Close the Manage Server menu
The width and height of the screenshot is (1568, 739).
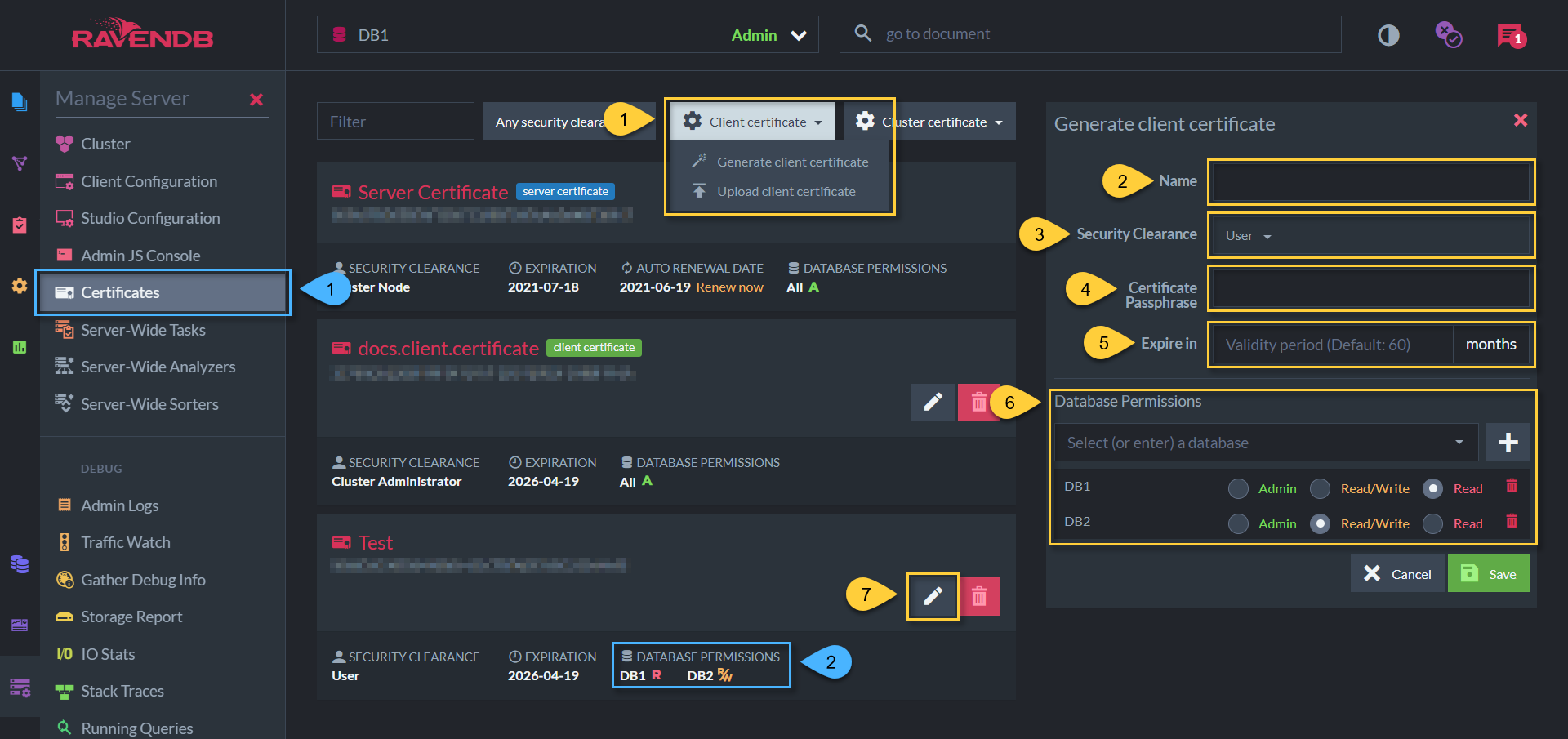point(256,100)
